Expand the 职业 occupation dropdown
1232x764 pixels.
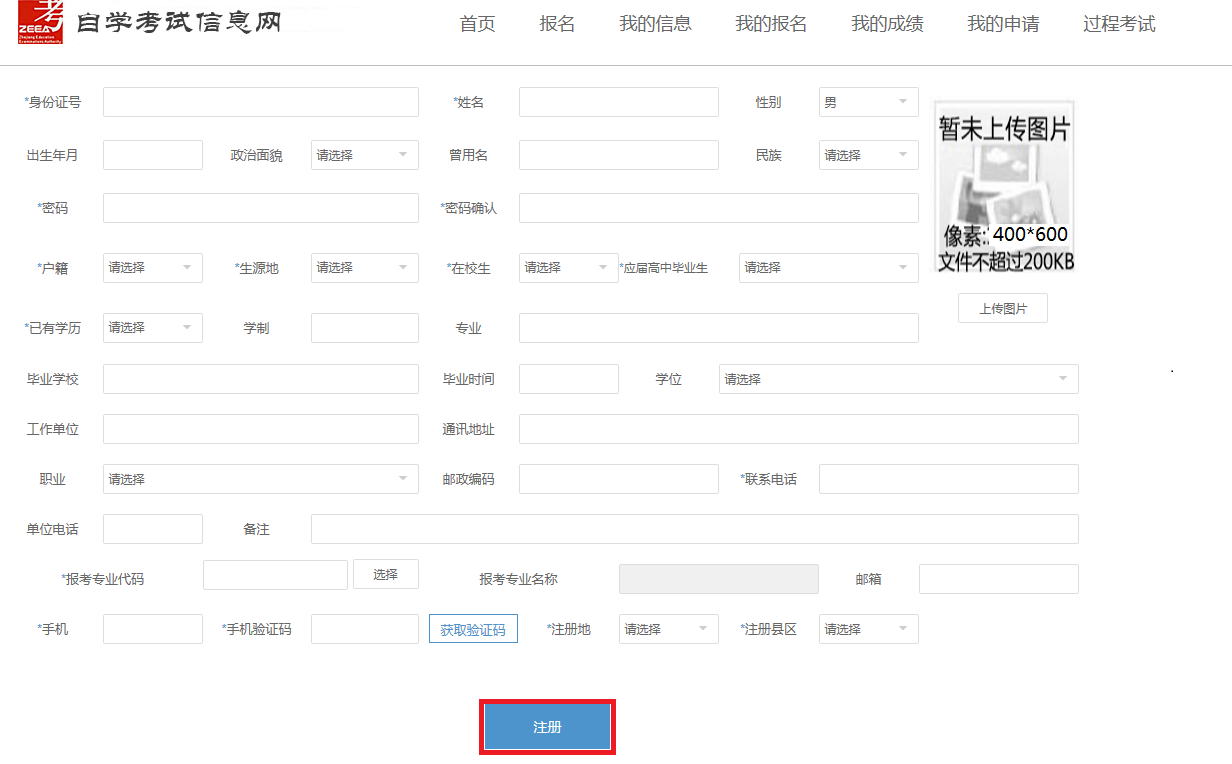(x=259, y=478)
